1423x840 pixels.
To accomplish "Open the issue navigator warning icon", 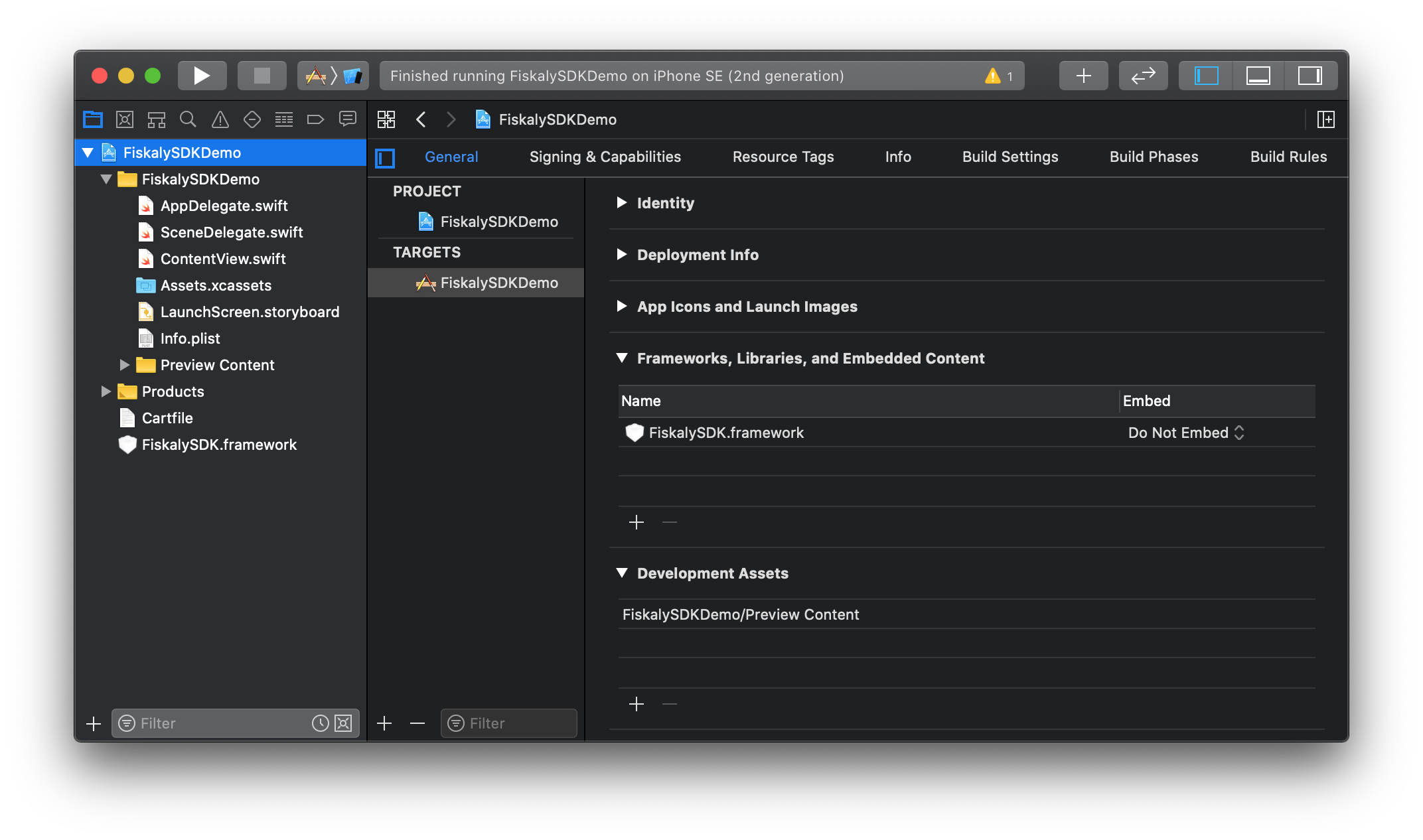I will pos(220,119).
